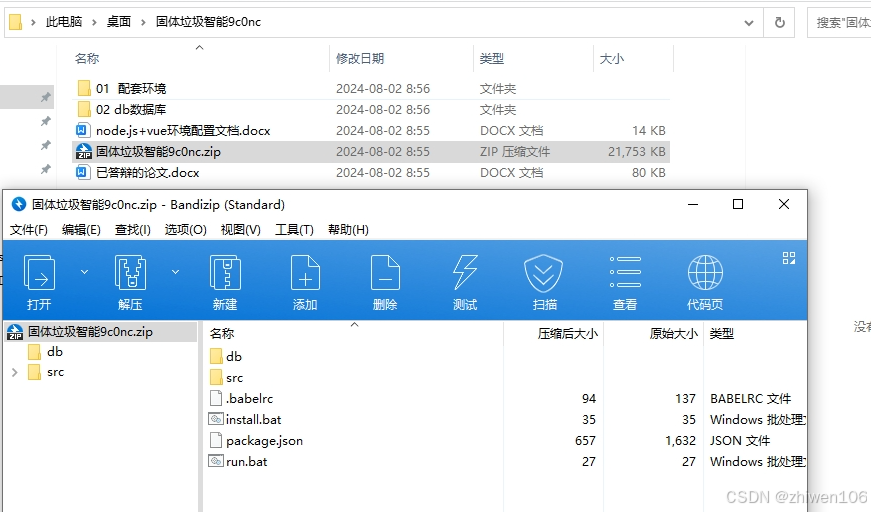
Task: Open the 工具(T) menu in Bandizip
Action: click(x=294, y=230)
